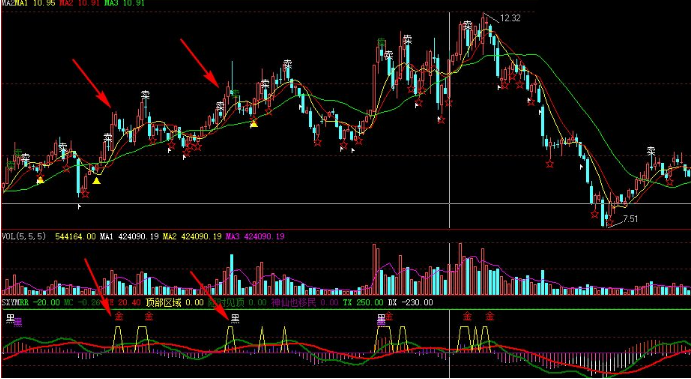
Task: Click the yellow triangle marker mid-chart on green MA
Action: point(254,124)
